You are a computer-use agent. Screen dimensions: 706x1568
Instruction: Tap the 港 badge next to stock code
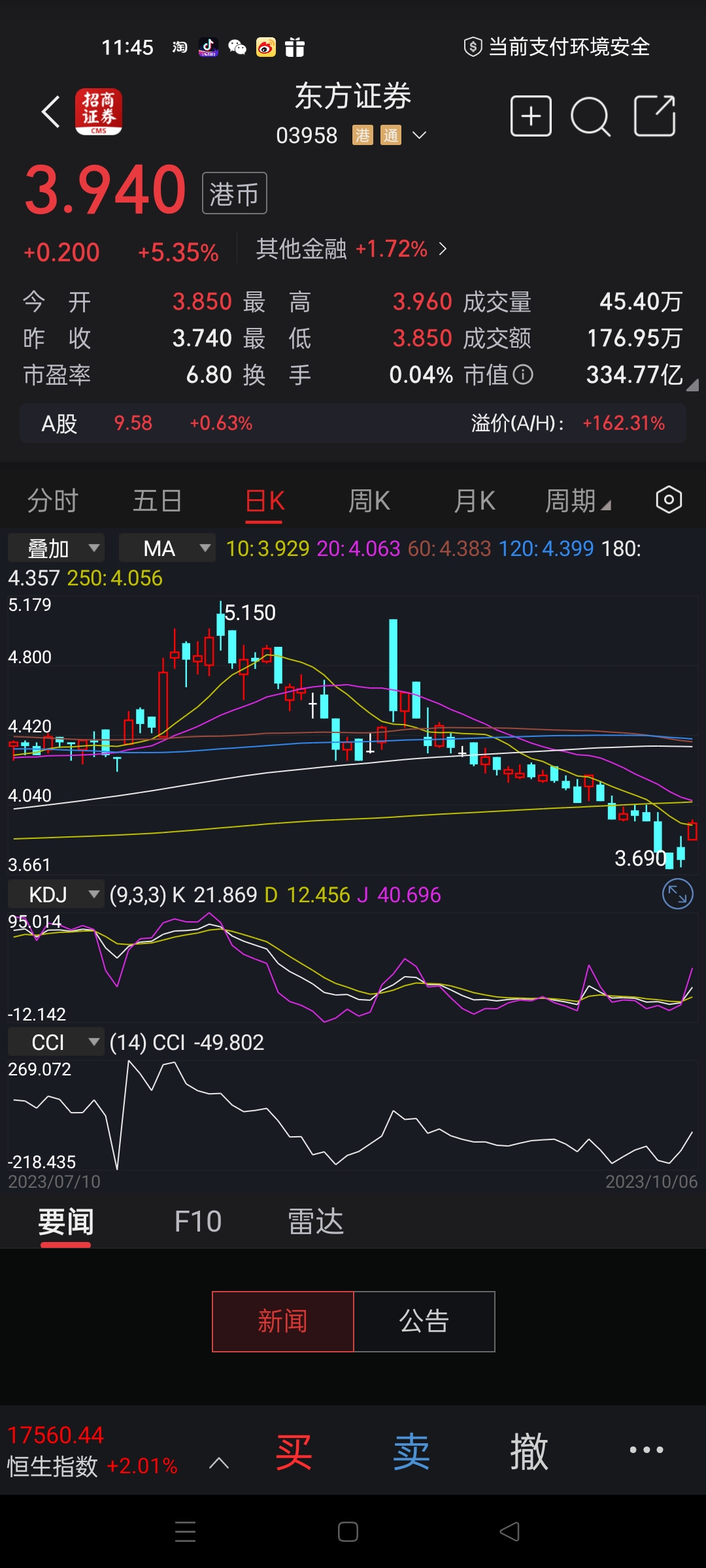tap(363, 135)
